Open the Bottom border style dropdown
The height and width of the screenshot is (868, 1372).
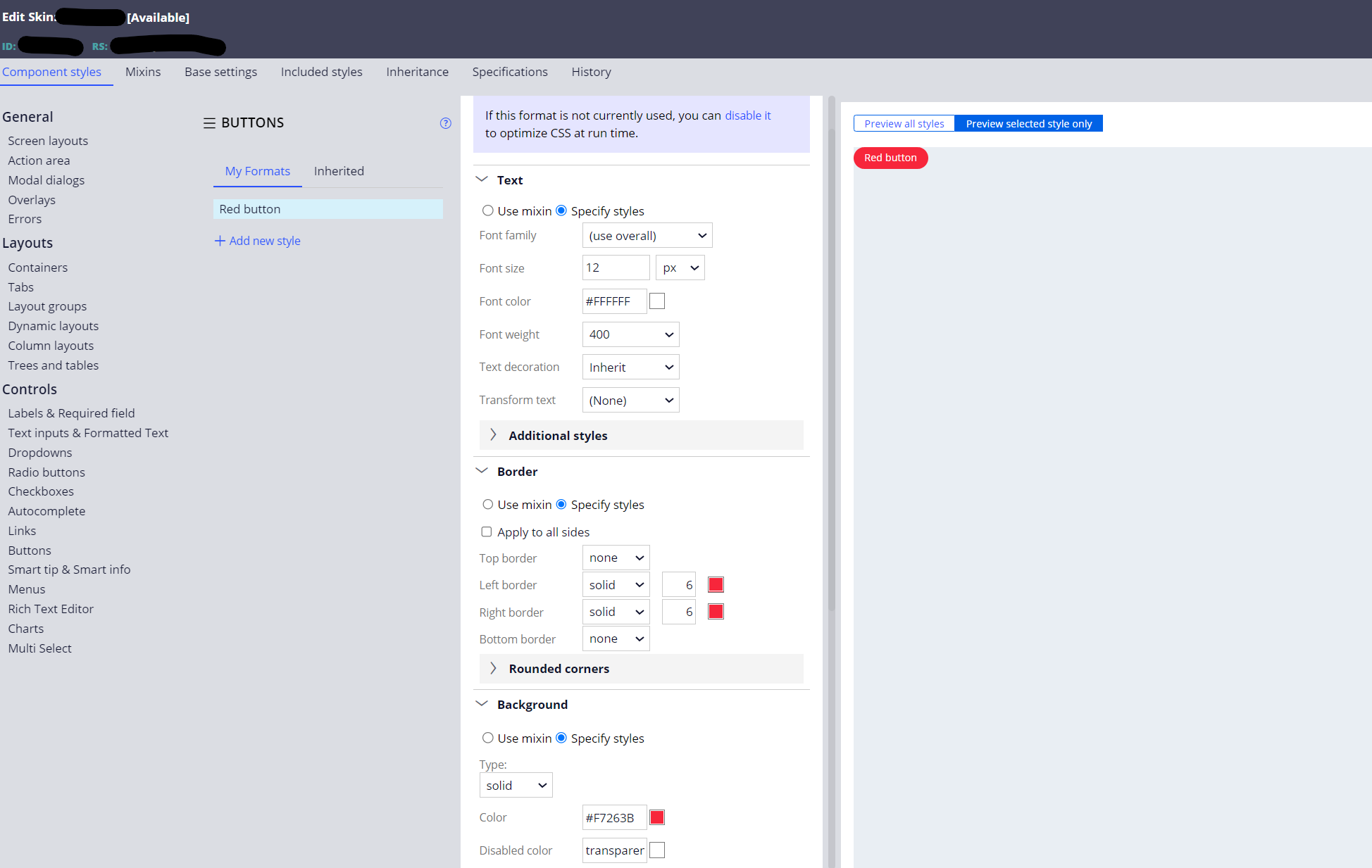point(616,639)
